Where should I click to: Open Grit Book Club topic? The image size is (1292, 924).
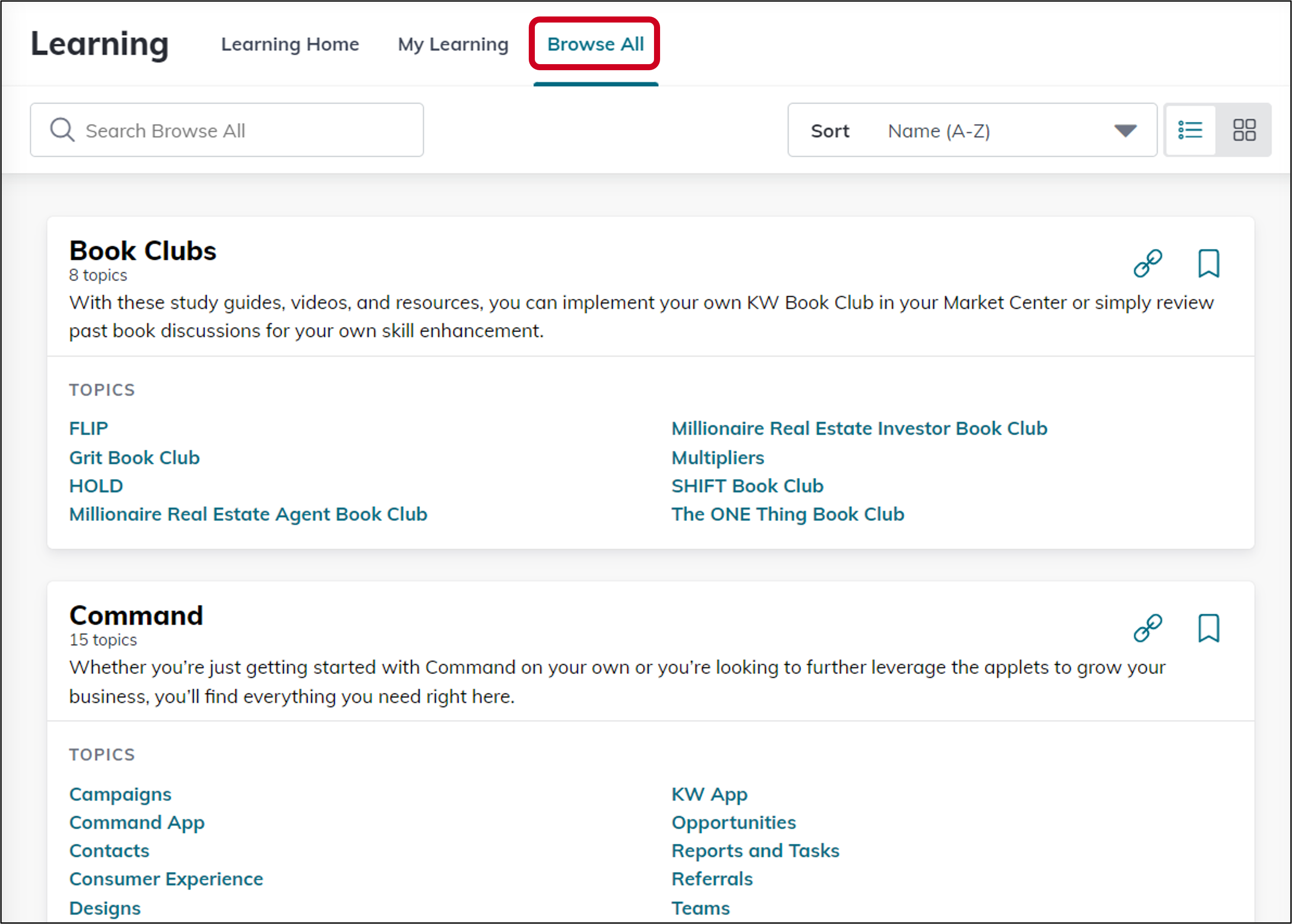(134, 457)
